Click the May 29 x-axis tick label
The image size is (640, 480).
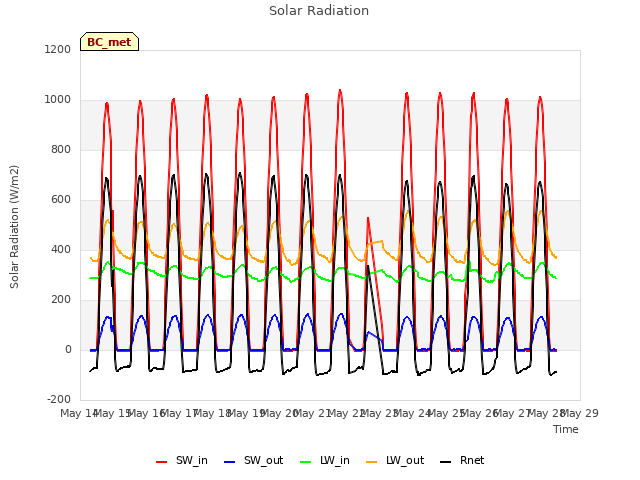coord(580,413)
